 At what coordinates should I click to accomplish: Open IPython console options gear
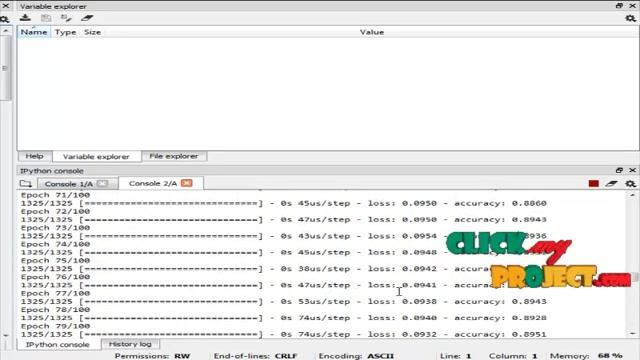click(630, 184)
